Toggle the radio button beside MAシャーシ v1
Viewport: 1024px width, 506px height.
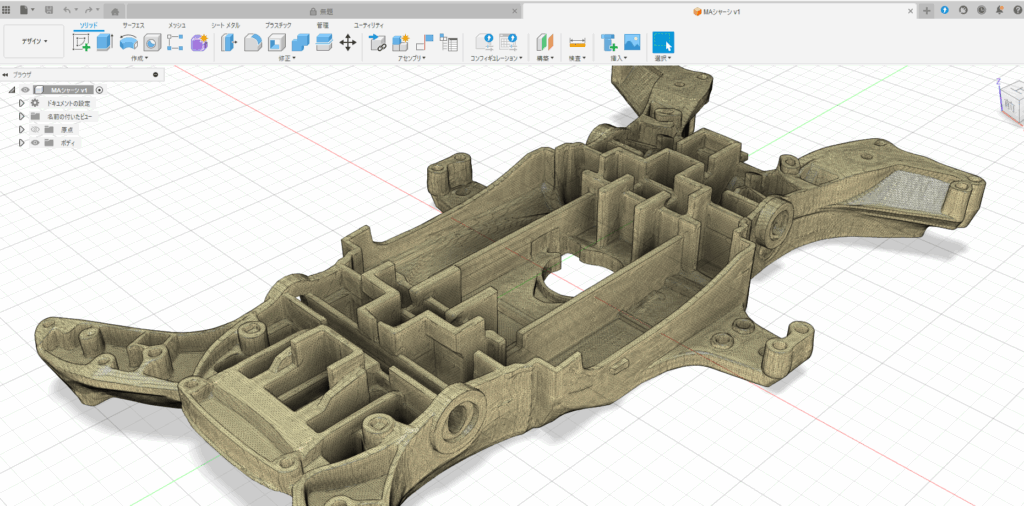(100, 90)
